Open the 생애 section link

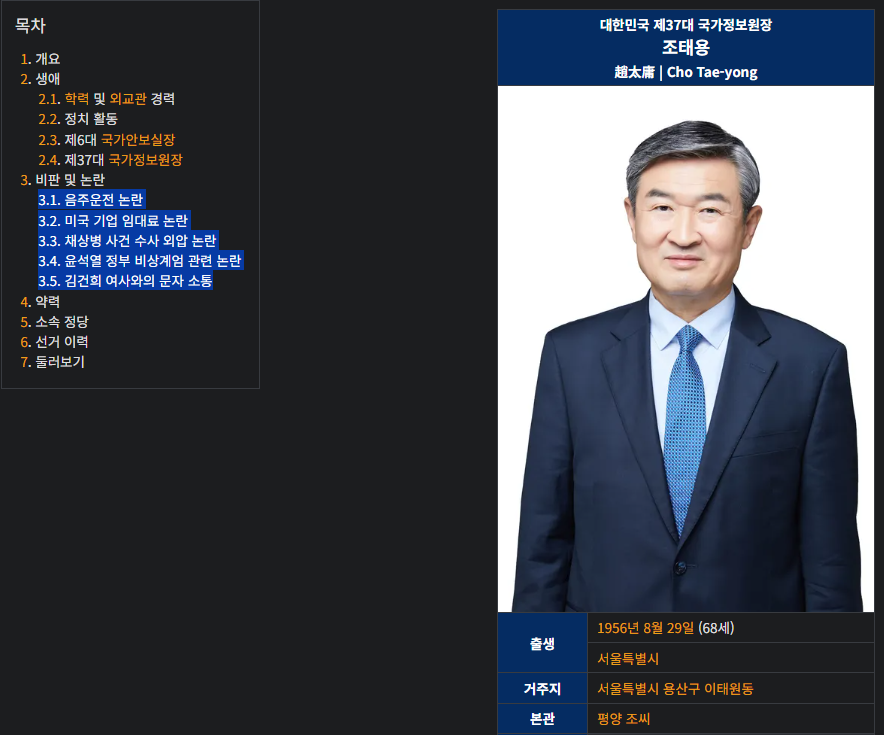[x=49, y=79]
